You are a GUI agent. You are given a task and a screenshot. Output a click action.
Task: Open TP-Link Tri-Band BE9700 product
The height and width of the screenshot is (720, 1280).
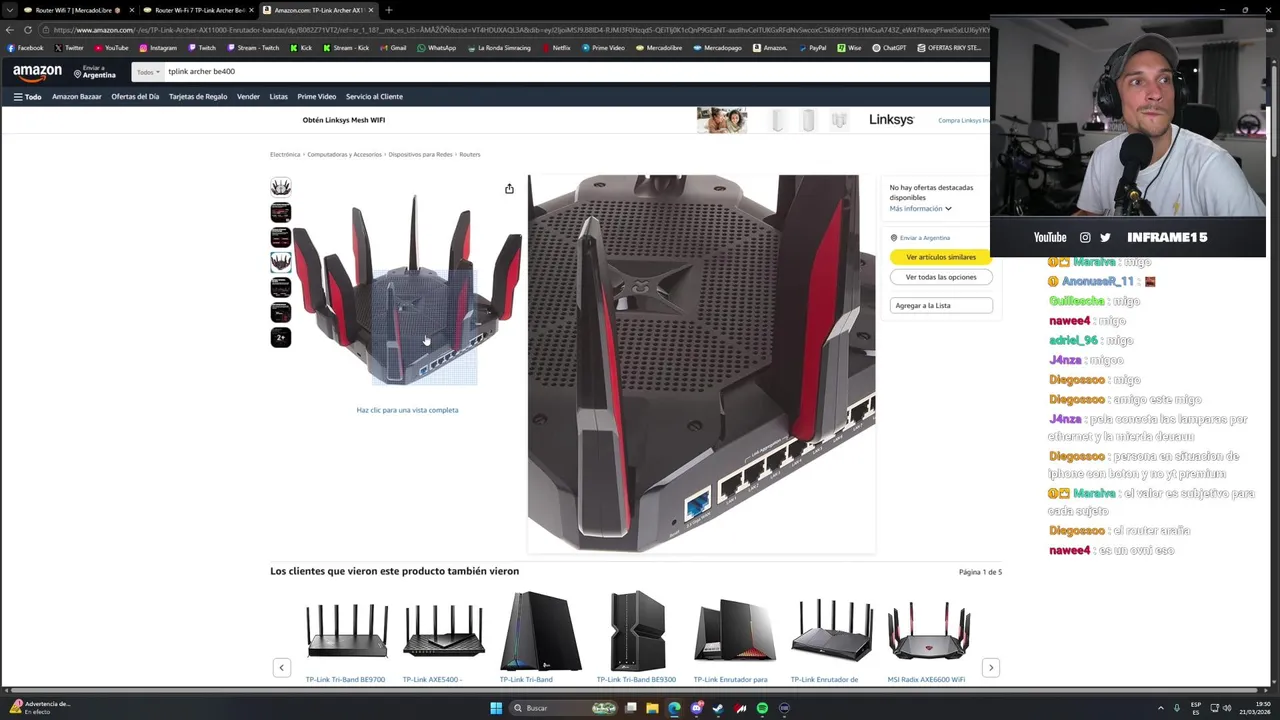click(x=345, y=680)
